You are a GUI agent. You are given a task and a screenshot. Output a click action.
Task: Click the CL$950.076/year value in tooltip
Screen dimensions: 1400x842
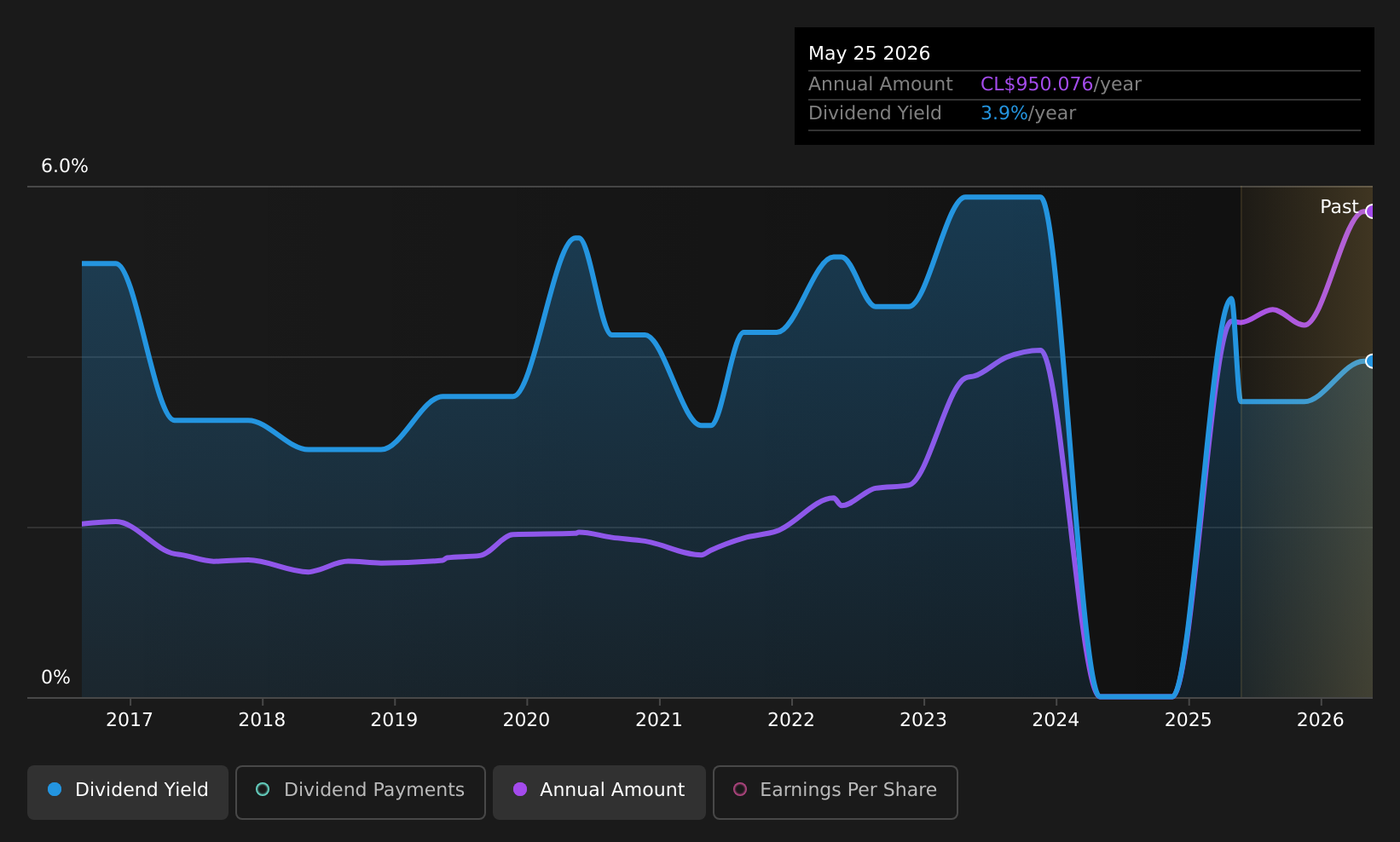click(x=1061, y=84)
